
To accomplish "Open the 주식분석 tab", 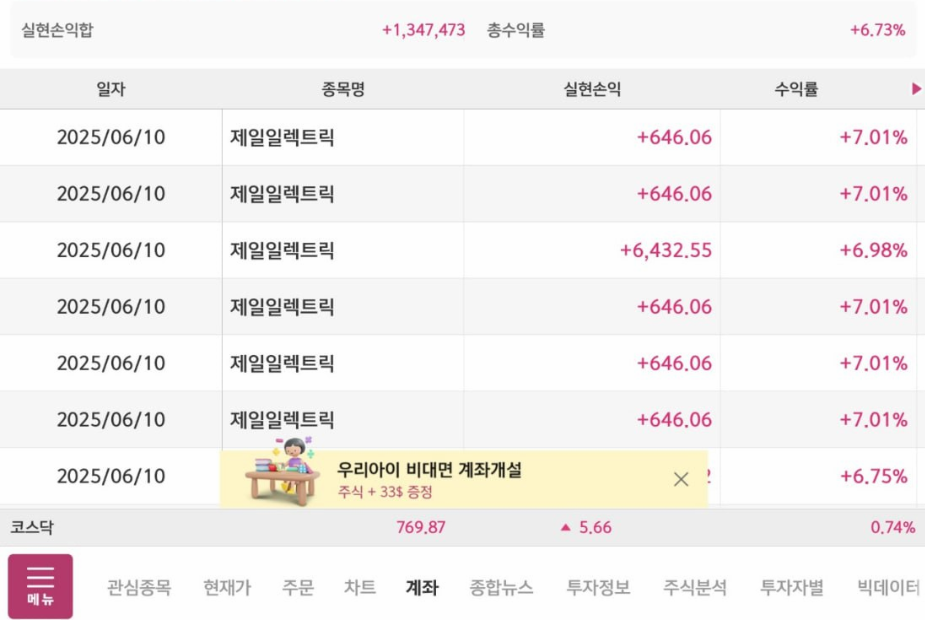I will [x=695, y=588].
